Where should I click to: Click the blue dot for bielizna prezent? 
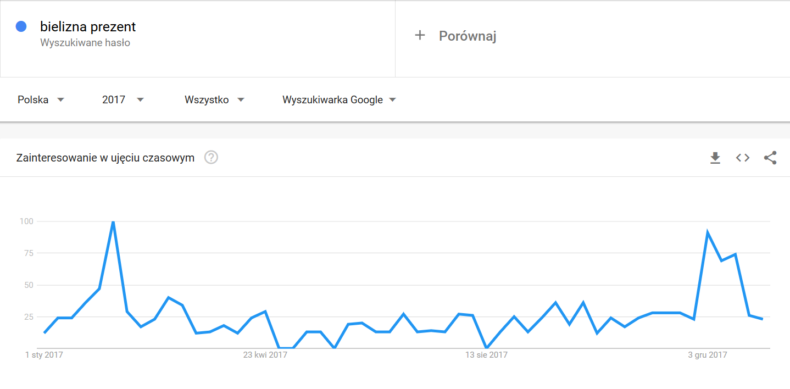click(x=21, y=27)
